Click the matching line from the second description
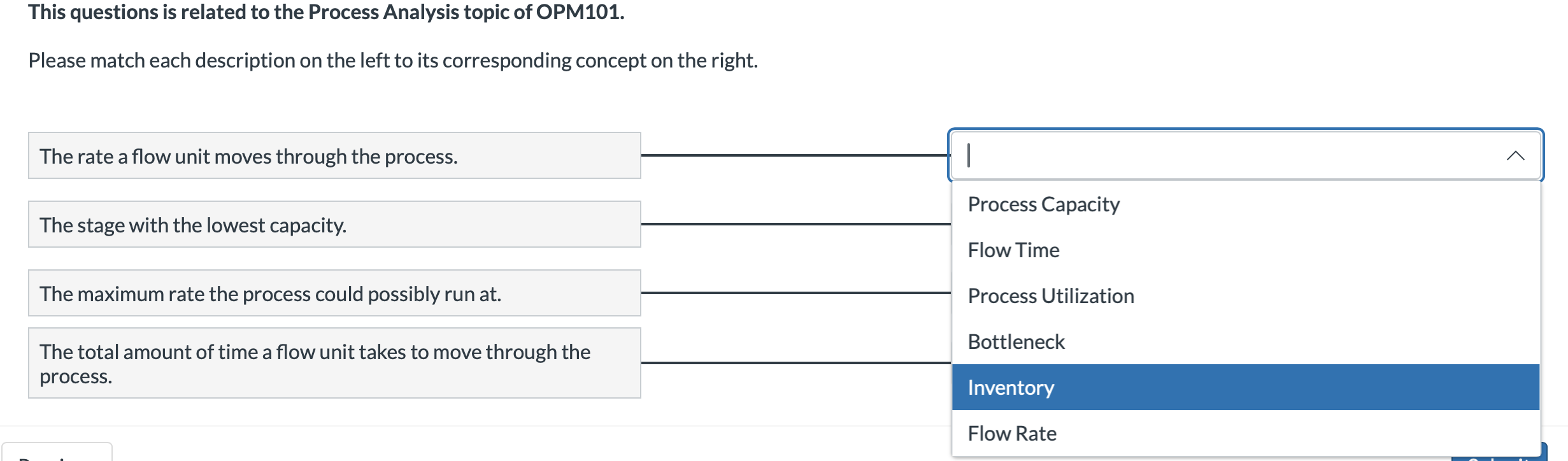The image size is (1568, 461). click(x=796, y=223)
